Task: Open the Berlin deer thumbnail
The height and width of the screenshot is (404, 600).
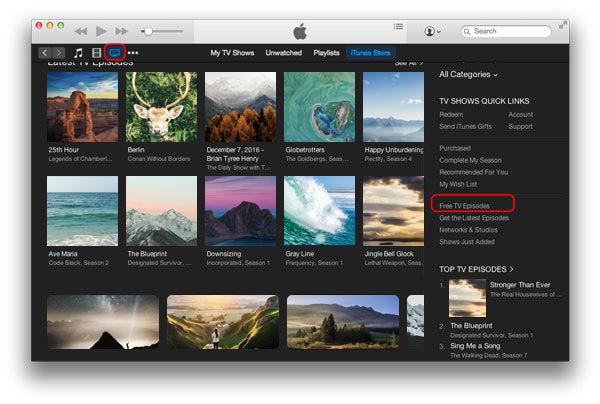Action: [161, 107]
